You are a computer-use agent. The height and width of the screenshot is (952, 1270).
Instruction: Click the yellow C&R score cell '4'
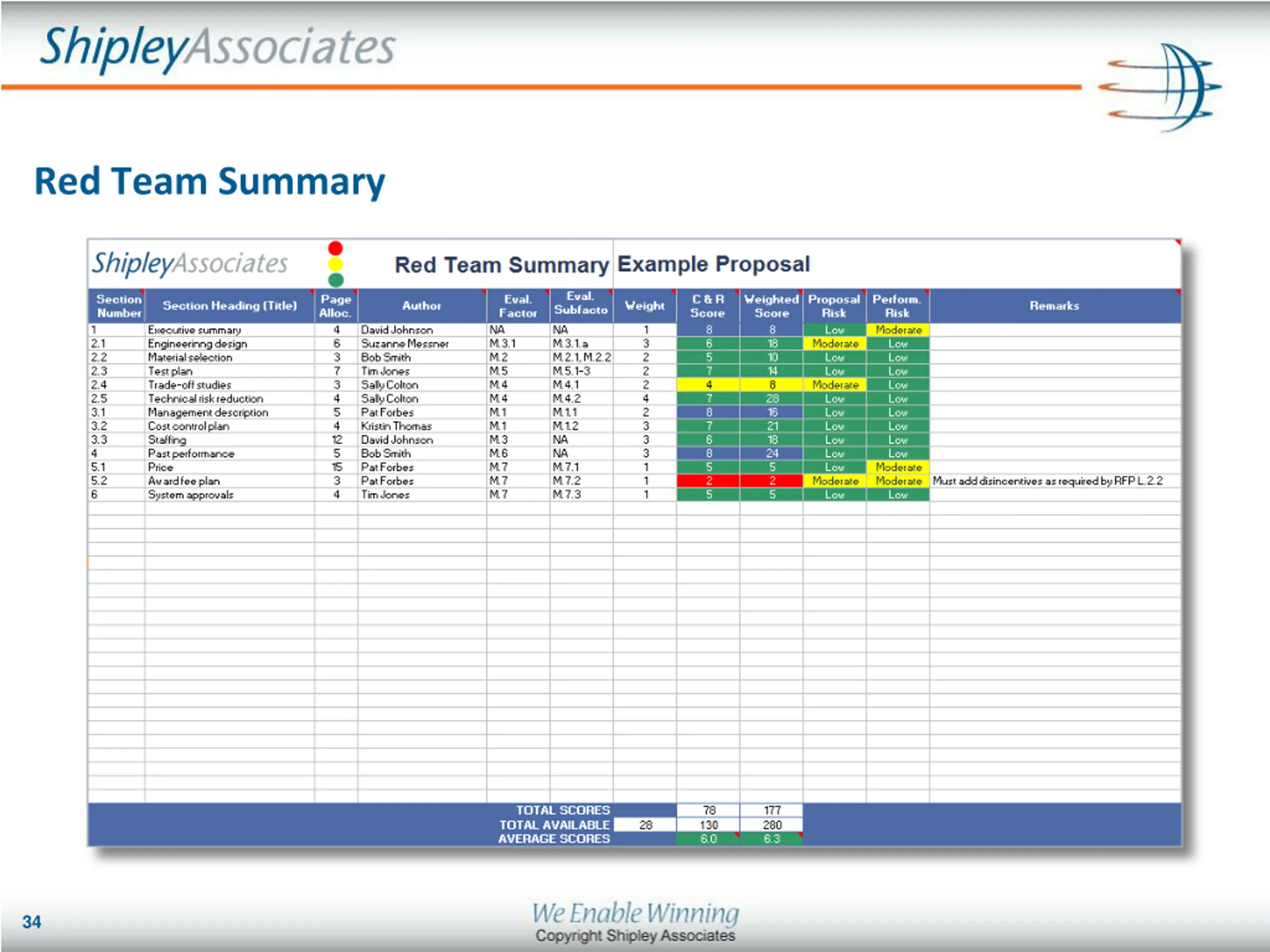708,385
